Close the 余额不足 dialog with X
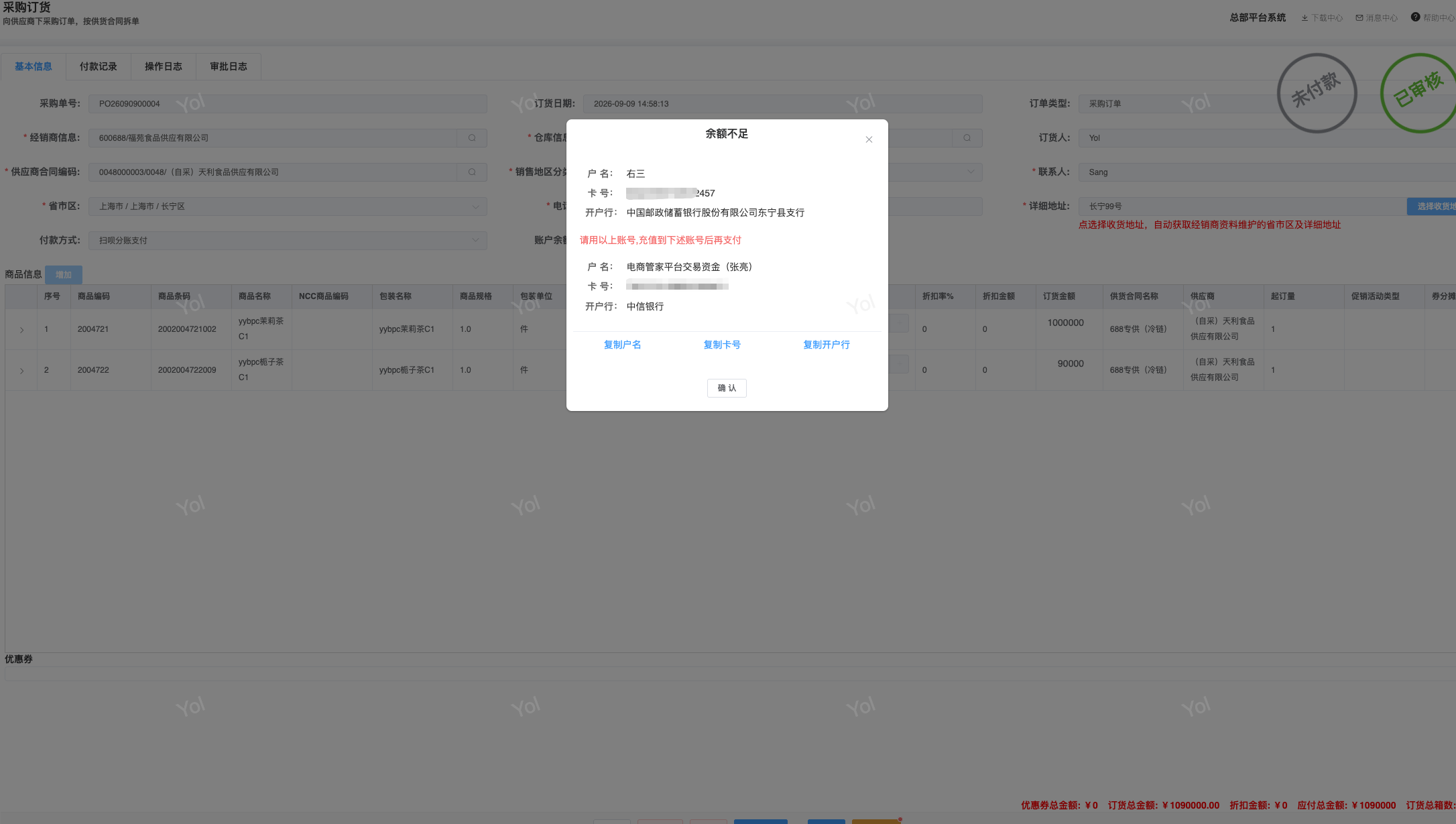Image resolution: width=1456 pixels, height=824 pixels. click(869, 139)
